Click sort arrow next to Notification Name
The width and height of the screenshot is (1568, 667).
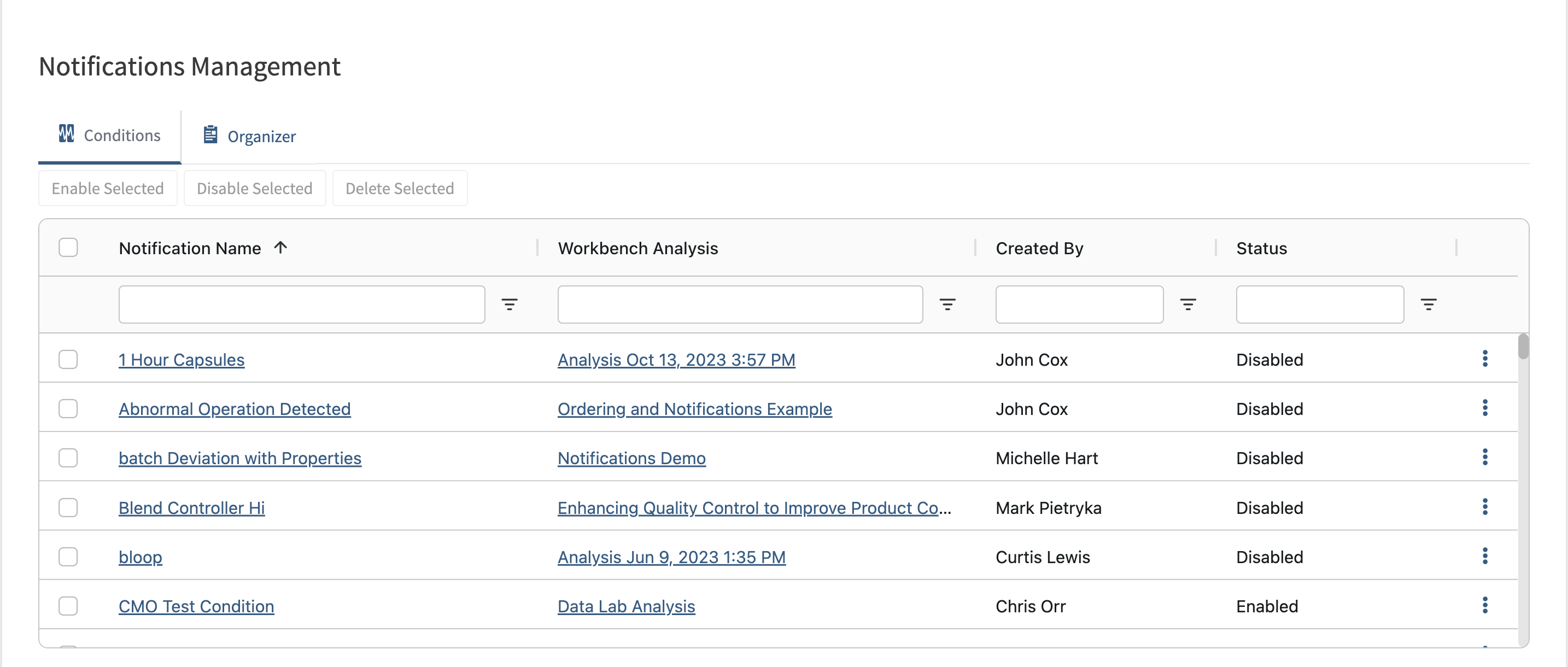(x=280, y=247)
